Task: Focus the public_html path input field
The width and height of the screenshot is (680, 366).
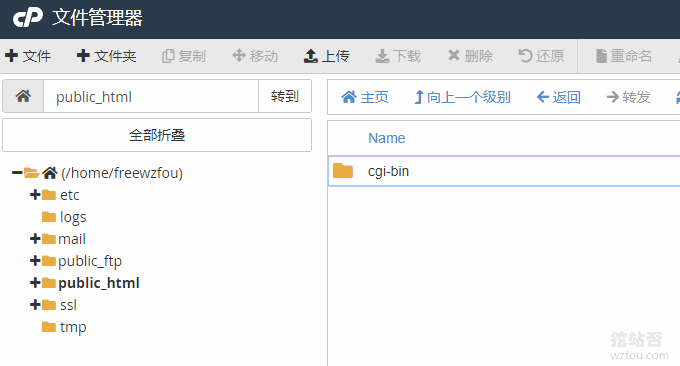Action: pyautogui.click(x=151, y=96)
